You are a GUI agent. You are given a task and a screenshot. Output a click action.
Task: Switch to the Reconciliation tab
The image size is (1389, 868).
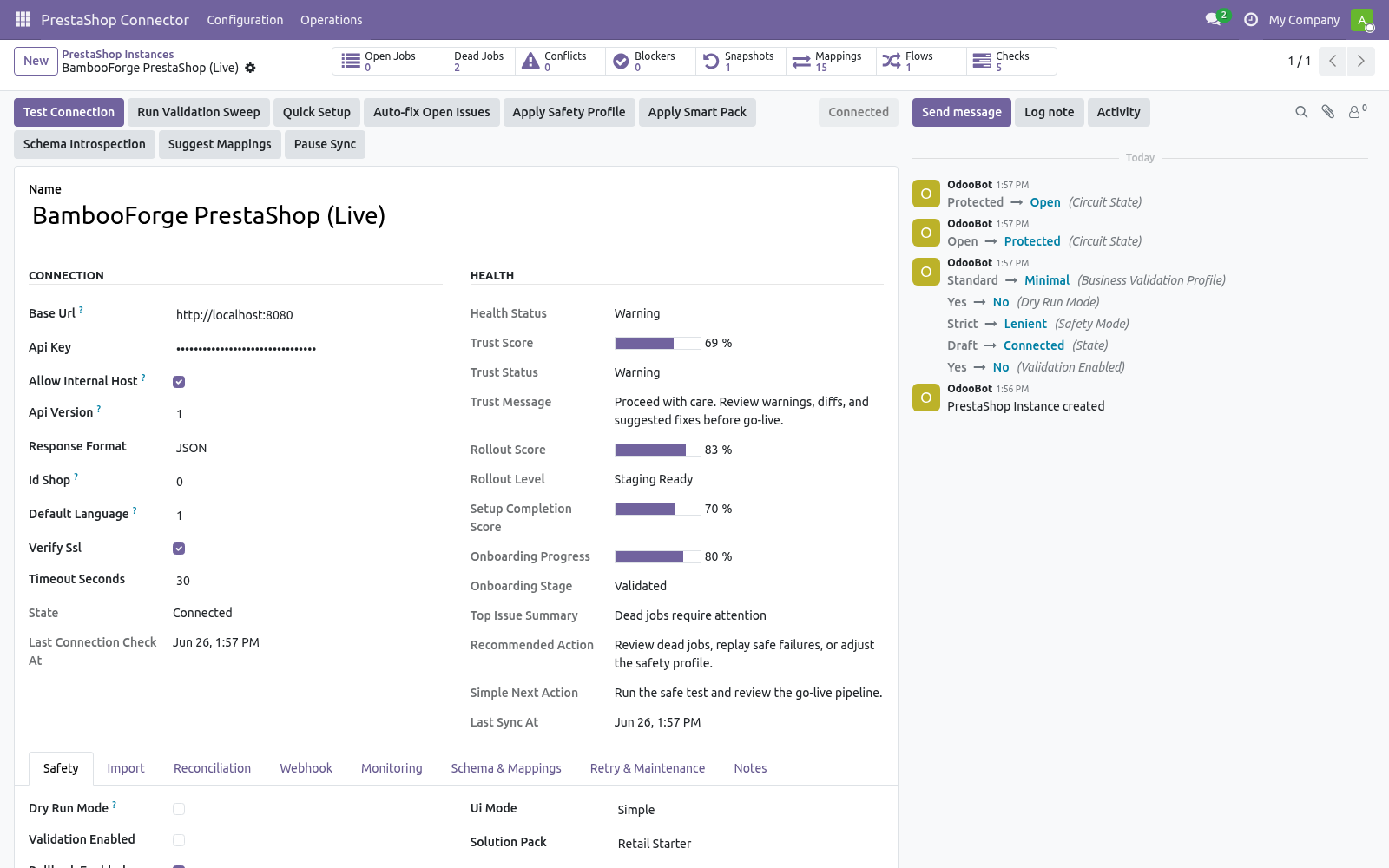point(212,768)
